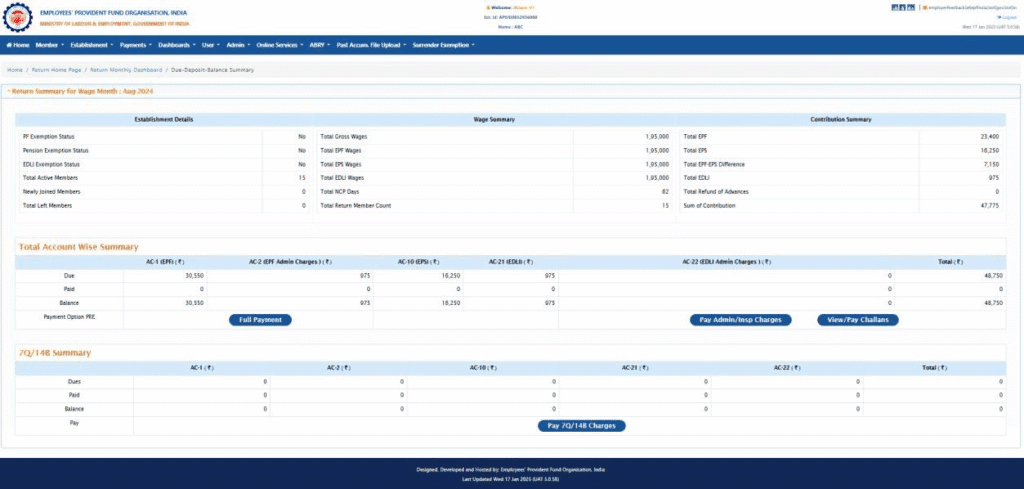Image resolution: width=1024 pixels, height=489 pixels.
Task: Click the Logout icon at top right
Action: click(x=1001, y=17)
